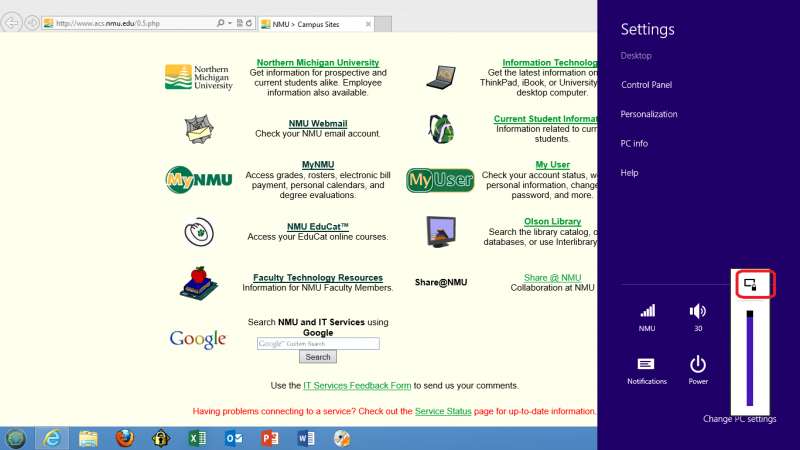
Task: Open the My User link
Action: click(x=553, y=164)
